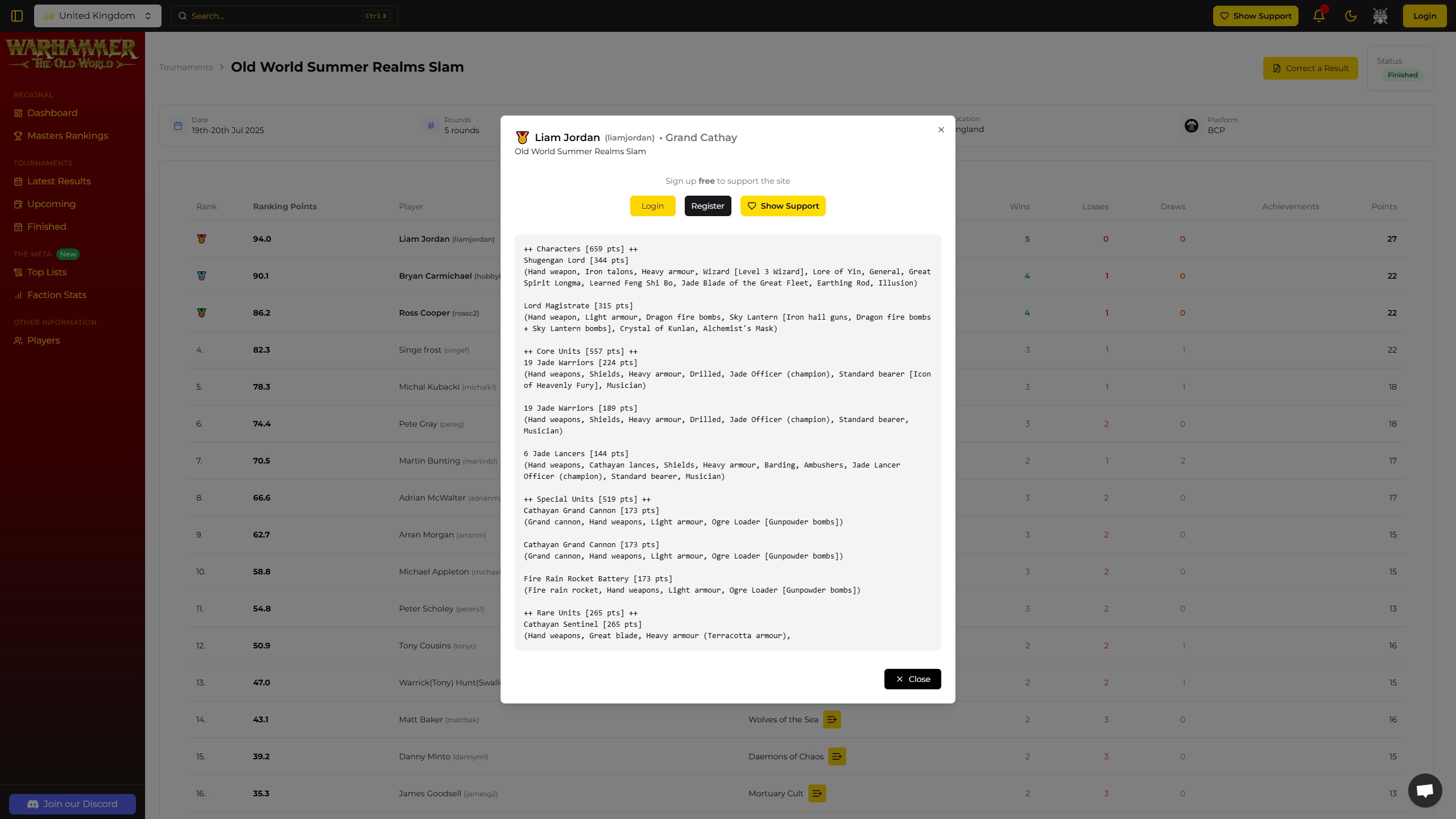Click the Grand Cathay faction label in dialog
1456x819 pixels.
701,138
